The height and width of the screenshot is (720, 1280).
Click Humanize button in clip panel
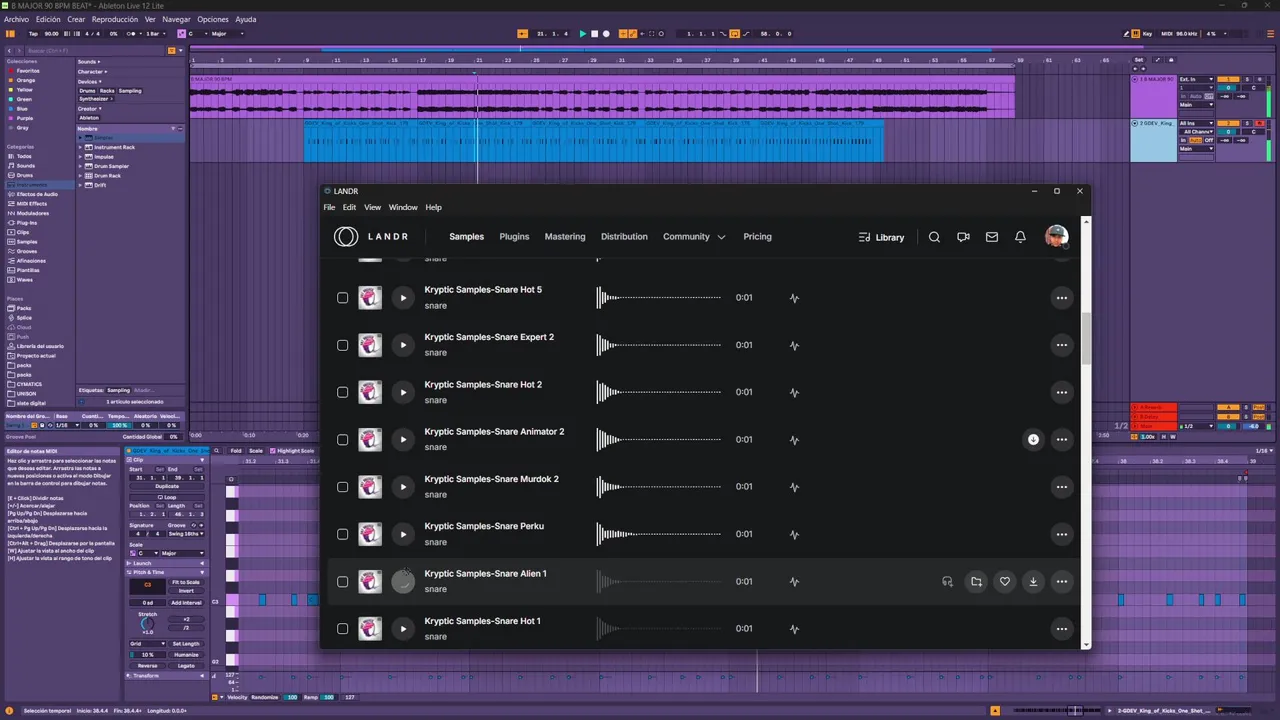186,655
